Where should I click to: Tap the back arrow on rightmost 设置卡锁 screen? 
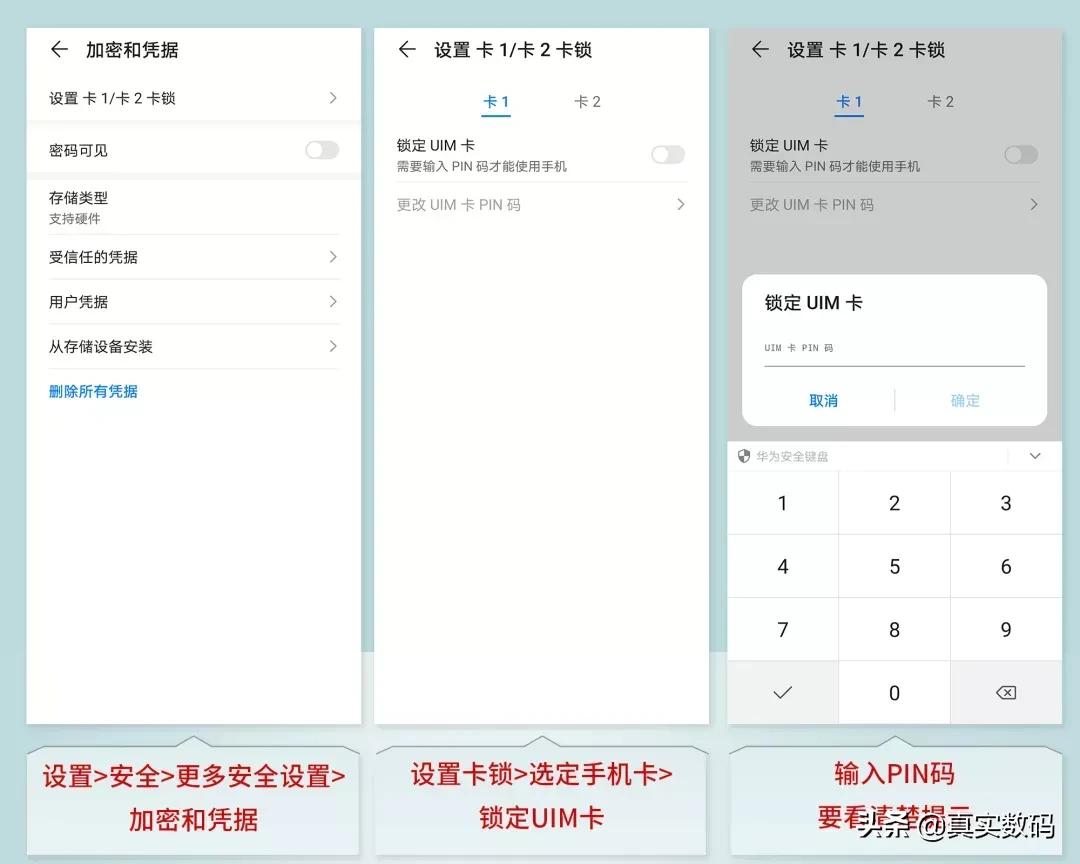[x=760, y=49]
